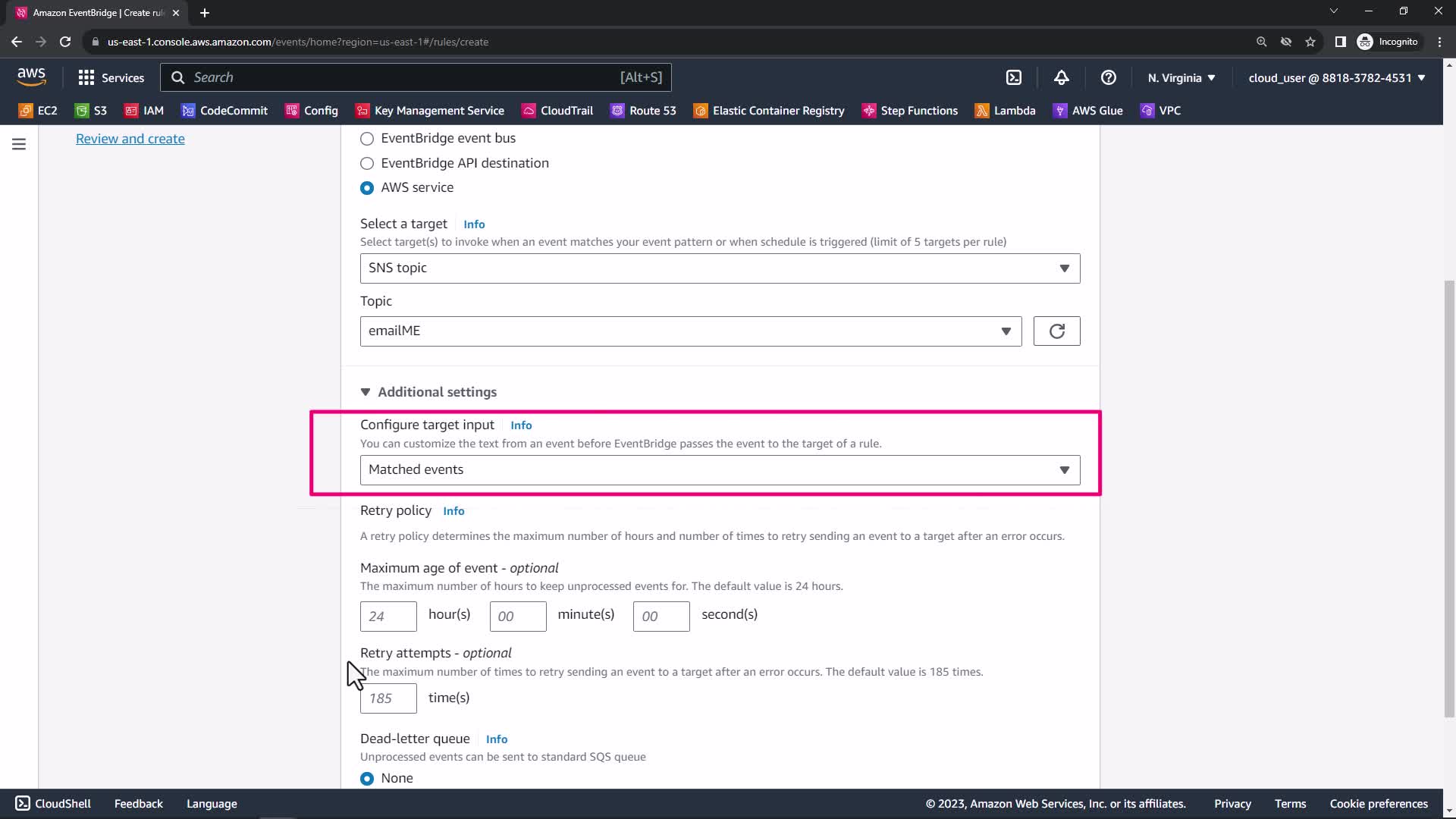Screen dimensions: 1456x819
Task: Choose None for dead-letter queue
Action: (367, 779)
